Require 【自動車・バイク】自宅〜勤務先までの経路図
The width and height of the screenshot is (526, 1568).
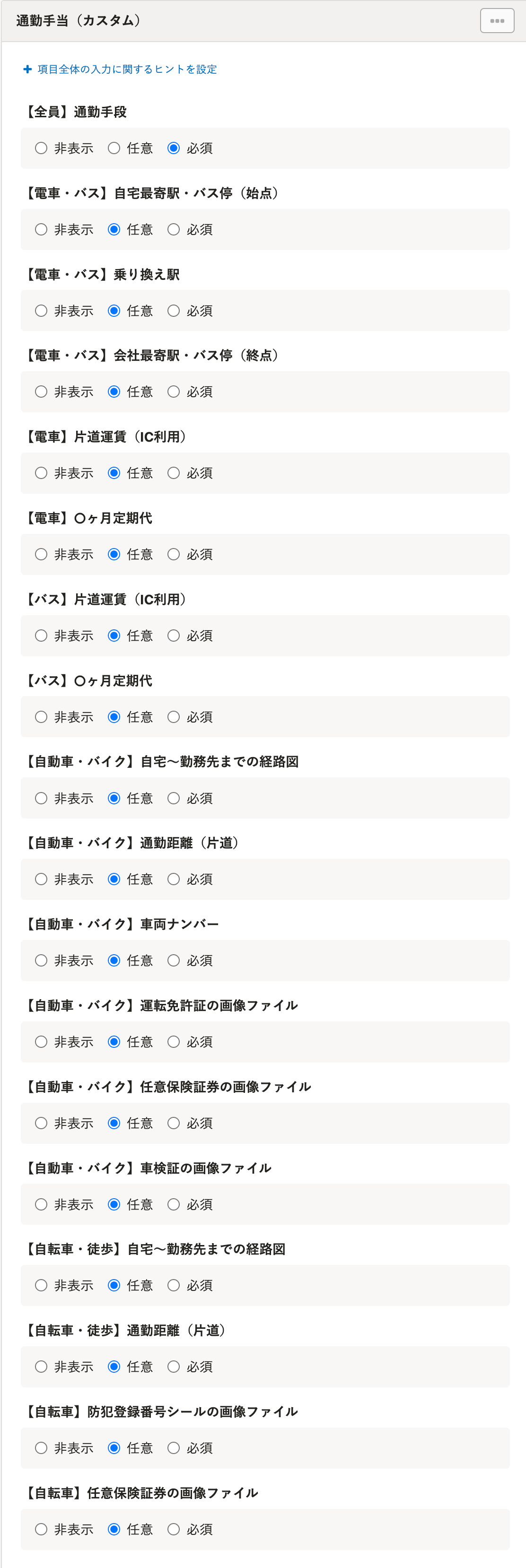tap(174, 798)
